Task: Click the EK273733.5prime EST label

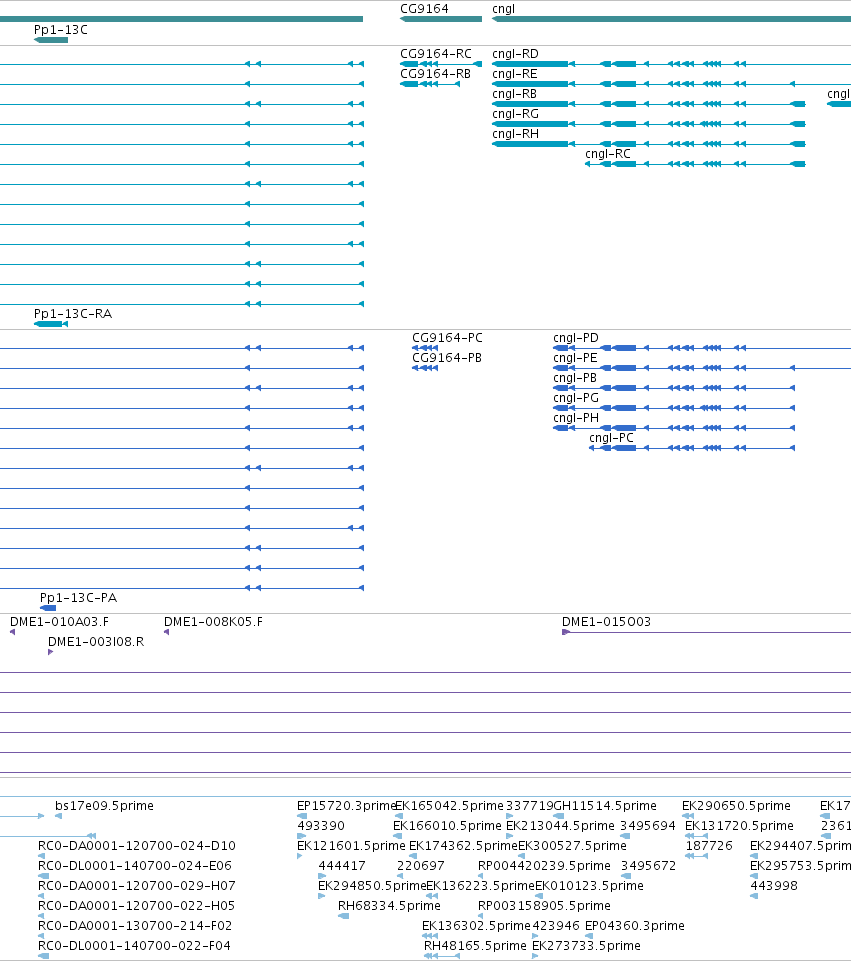Action: (586, 946)
